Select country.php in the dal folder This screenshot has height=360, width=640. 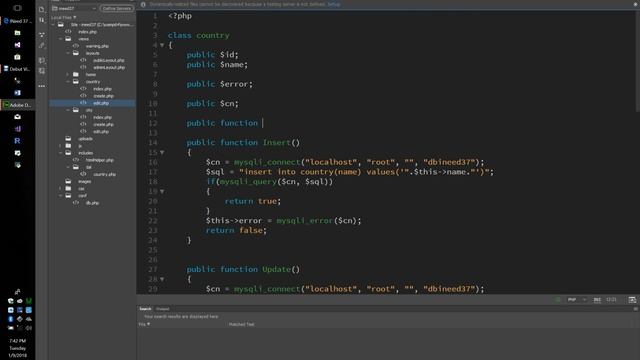104,174
